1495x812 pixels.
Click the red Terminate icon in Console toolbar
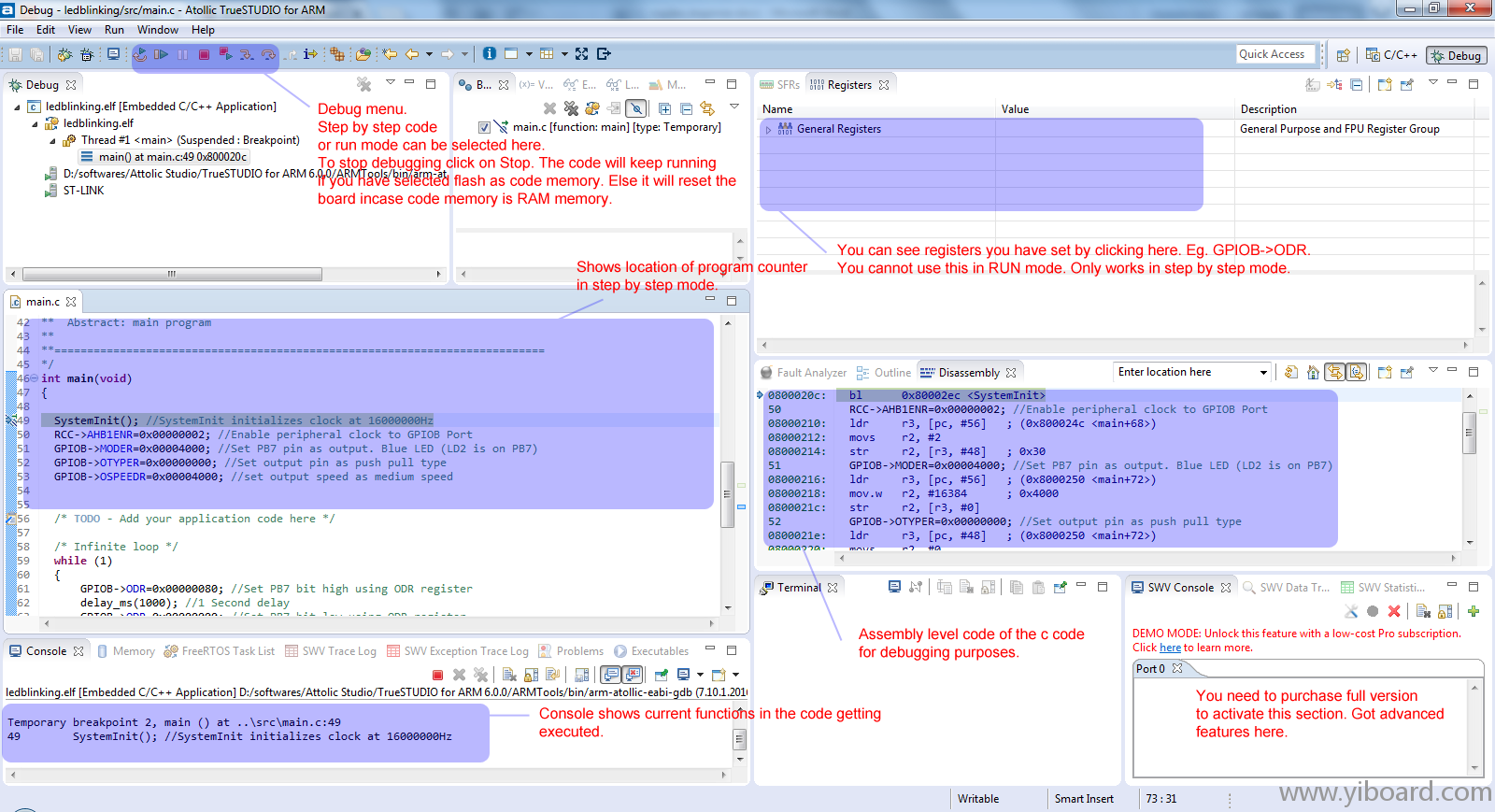pos(437,675)
